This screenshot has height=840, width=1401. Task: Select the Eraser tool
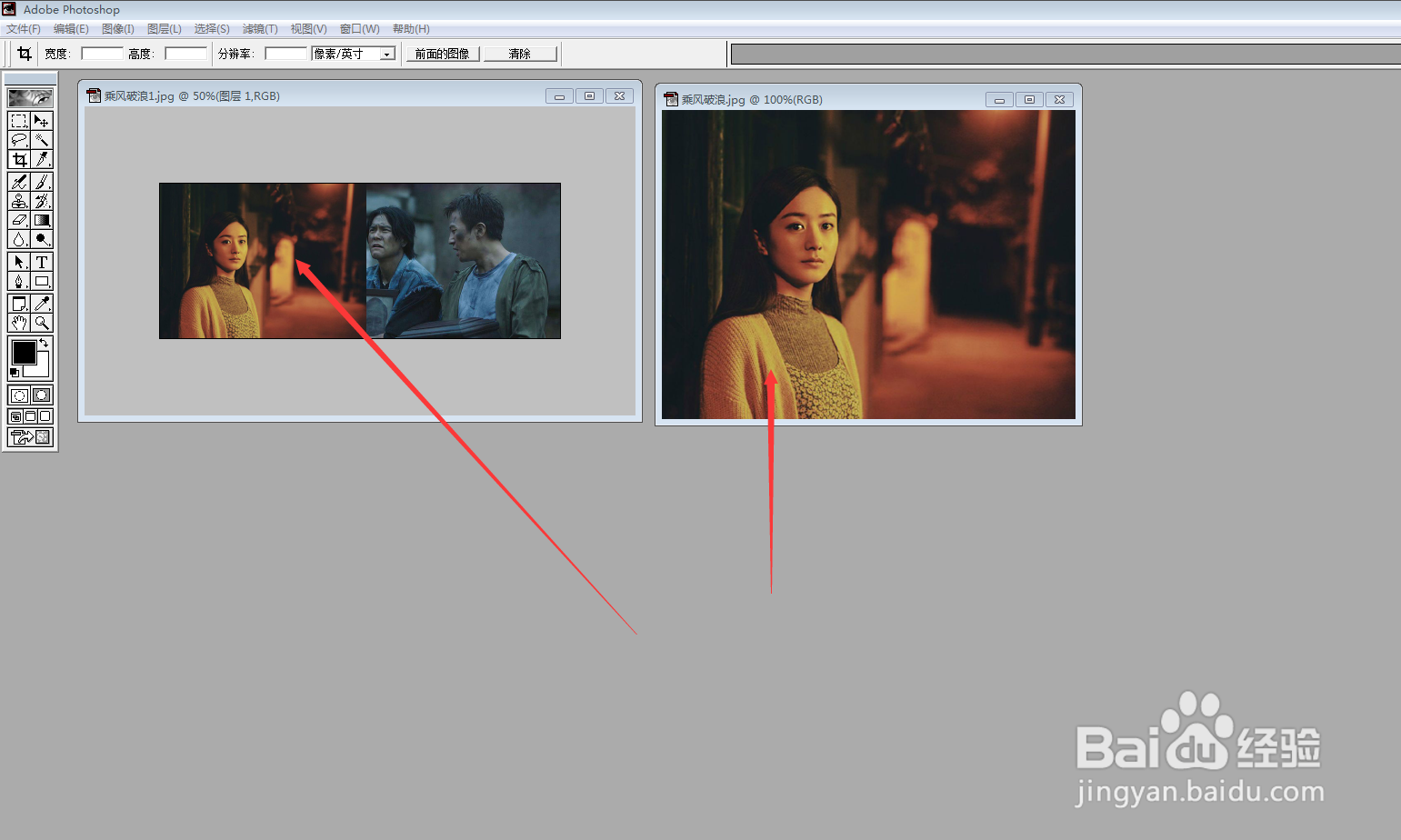click(19, 220)
